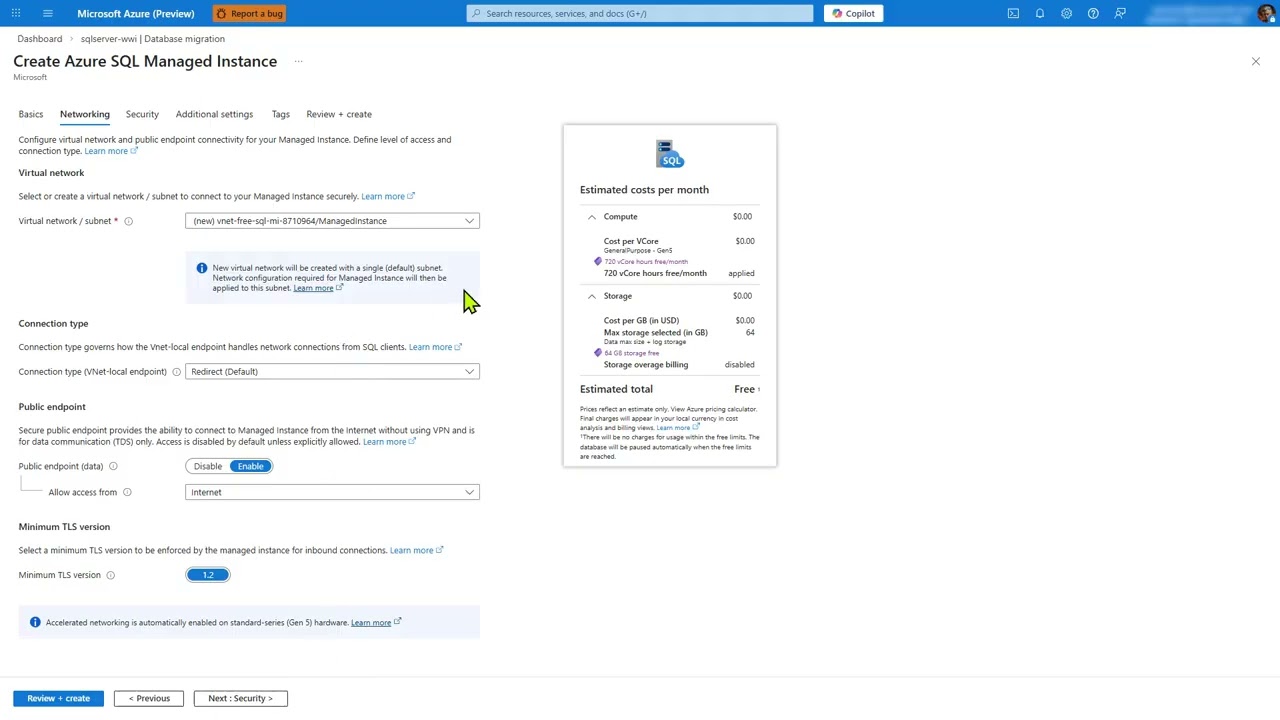Open the Help question mark icon
Image resolution: width=1280 pixels, height=720 pixels.
coord(1093,13)
